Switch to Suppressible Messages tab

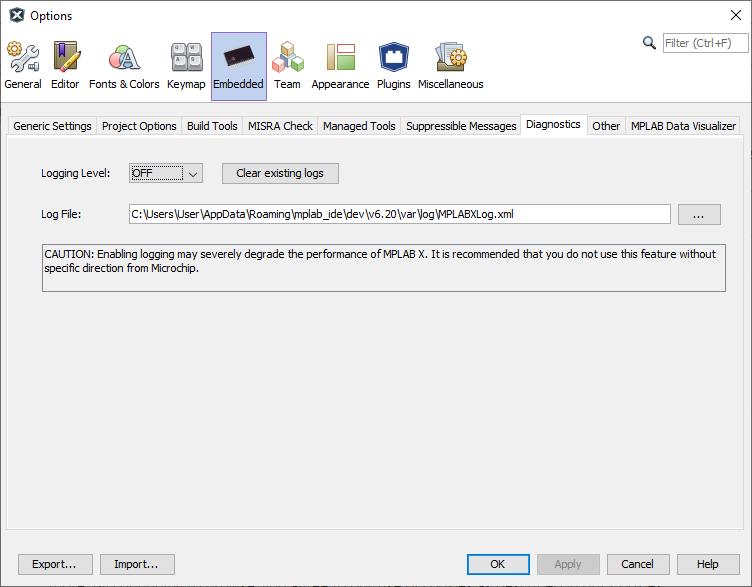coord(461,126)
